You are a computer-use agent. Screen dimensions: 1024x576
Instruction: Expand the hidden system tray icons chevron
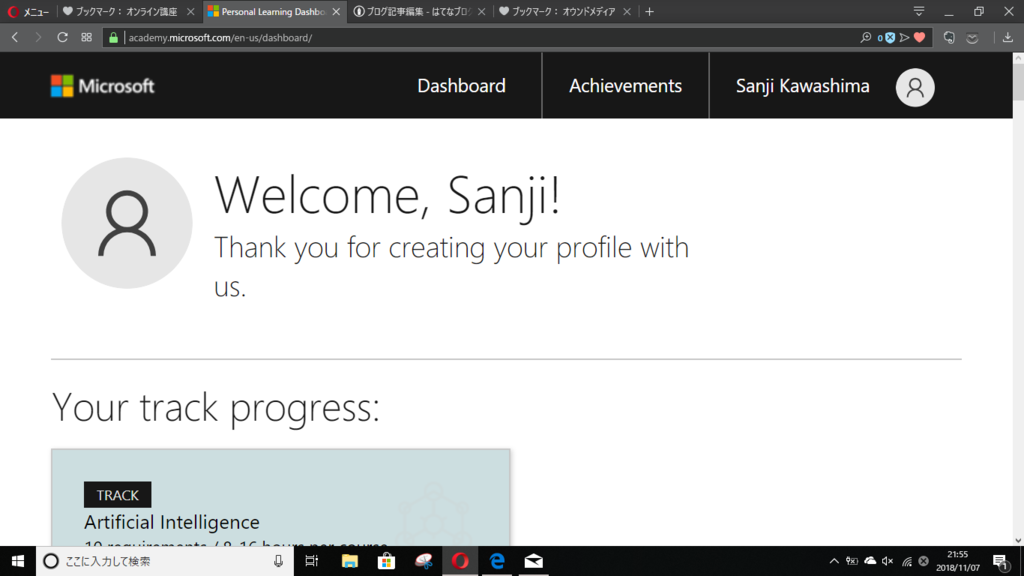pyautogui.click(x=834, y=561)
